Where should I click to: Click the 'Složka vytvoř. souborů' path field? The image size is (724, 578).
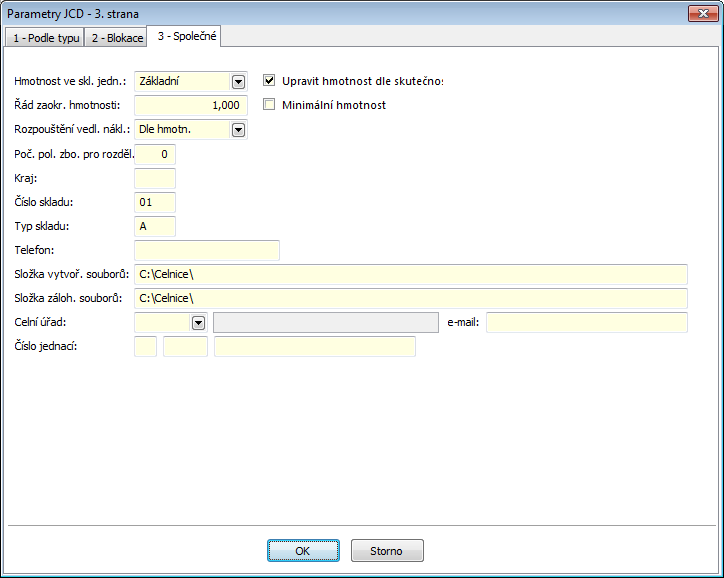pyautogui.click(x=411, y=274)
